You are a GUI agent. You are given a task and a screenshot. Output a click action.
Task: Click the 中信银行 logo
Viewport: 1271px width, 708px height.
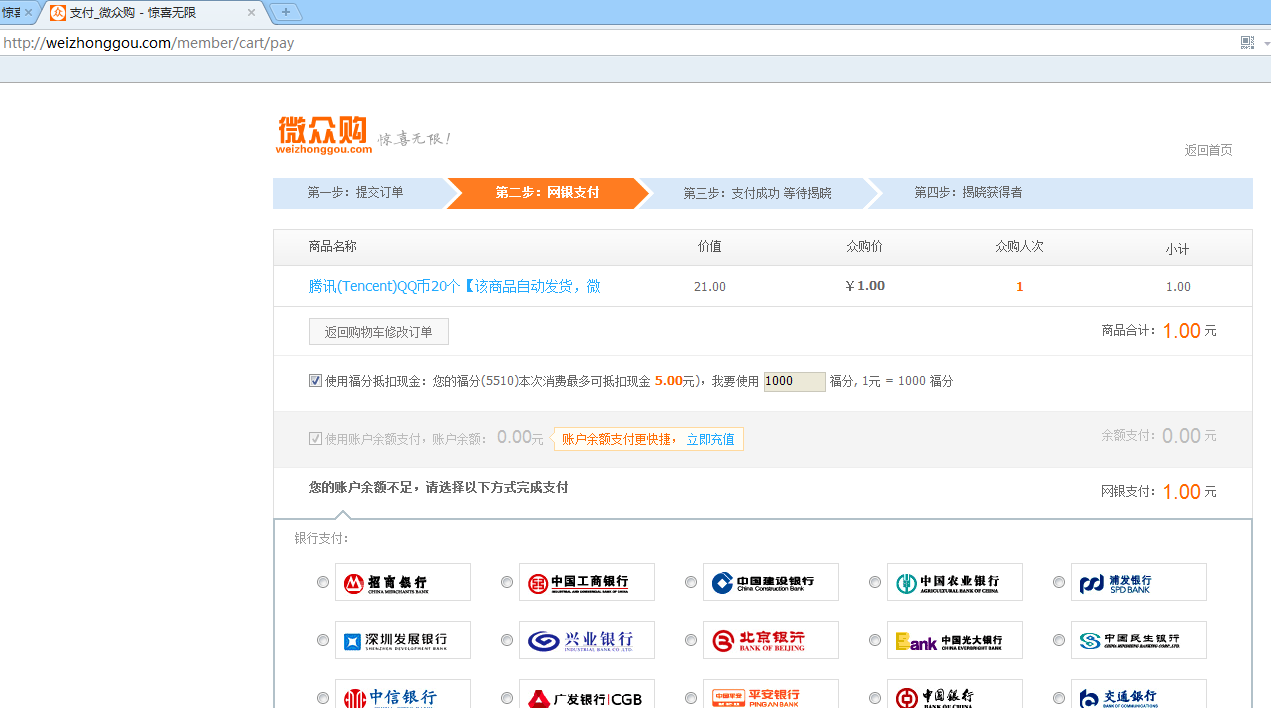click(x=403, y=694)
